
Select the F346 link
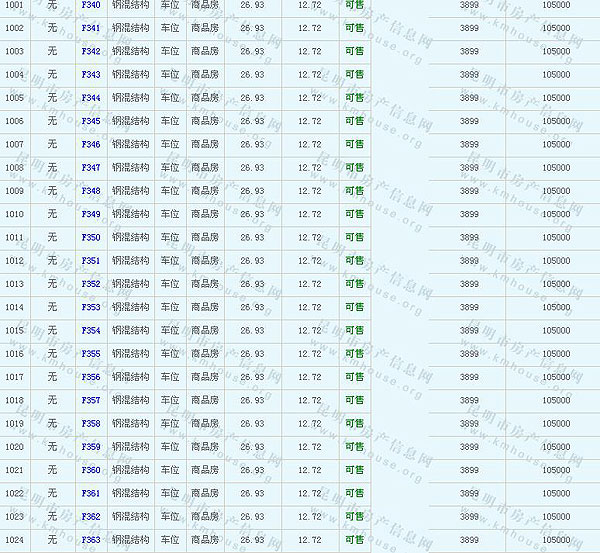pyautogui.click(x=90, y=144)
